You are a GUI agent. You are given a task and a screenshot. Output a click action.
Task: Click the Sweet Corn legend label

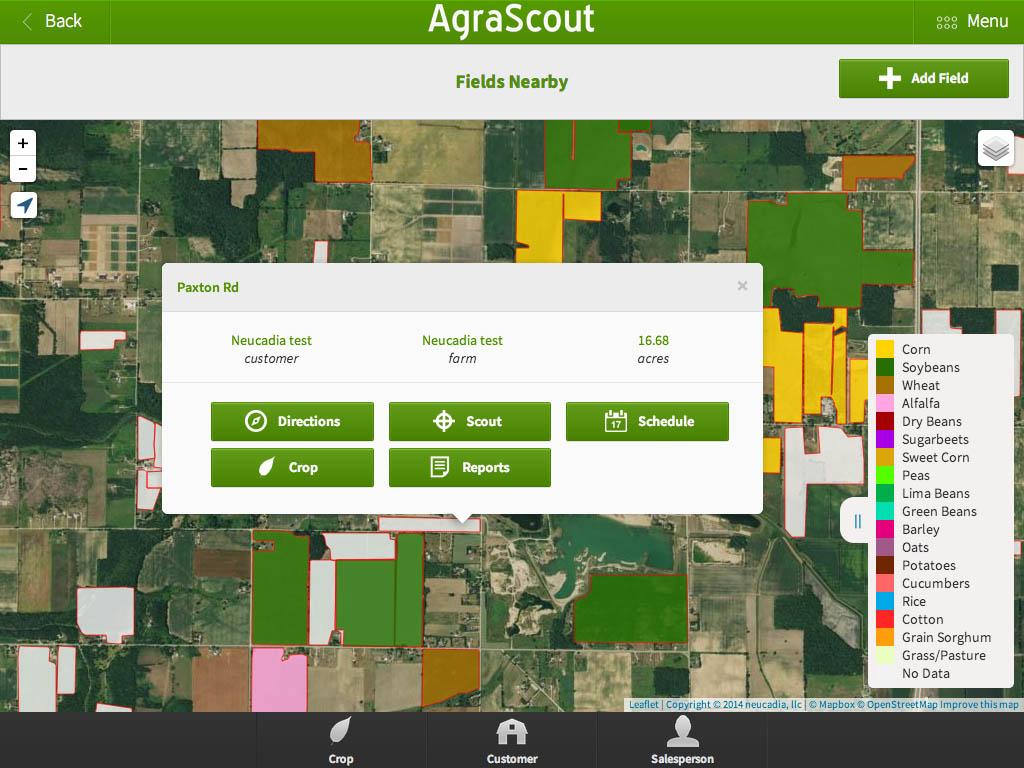coord(935,457)
